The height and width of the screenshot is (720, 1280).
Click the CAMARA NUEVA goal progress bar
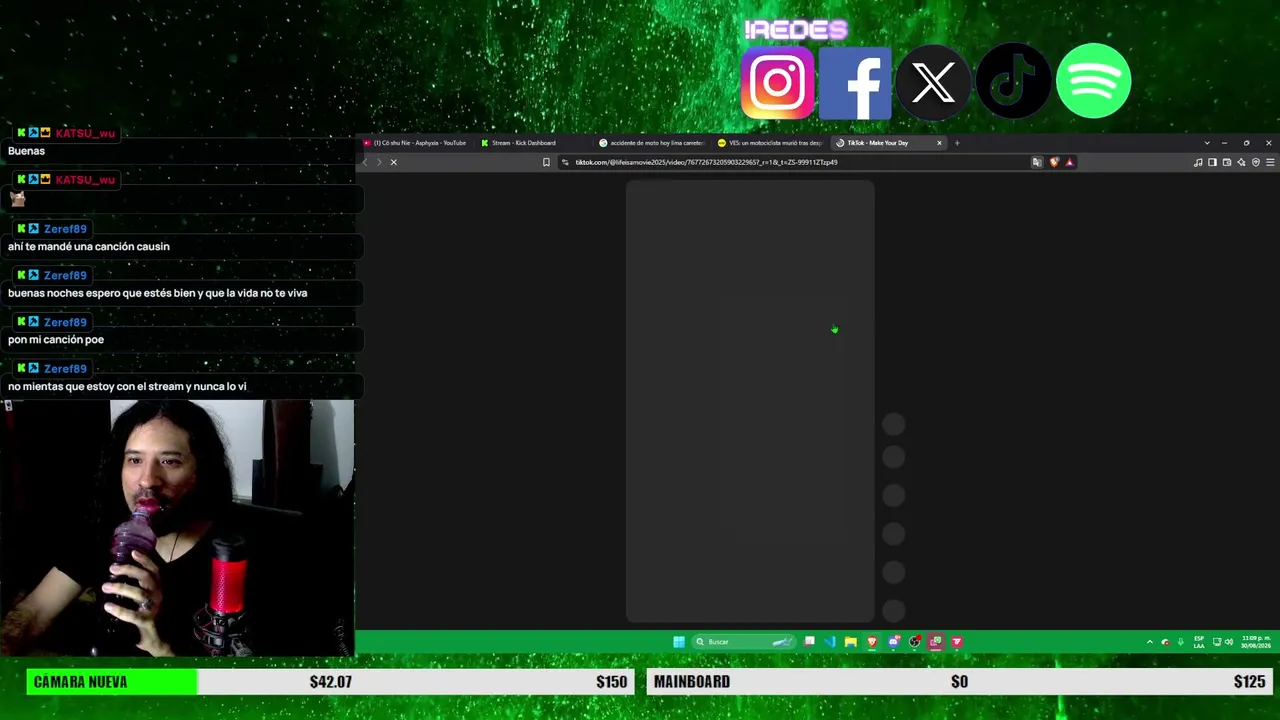point(330,682)
